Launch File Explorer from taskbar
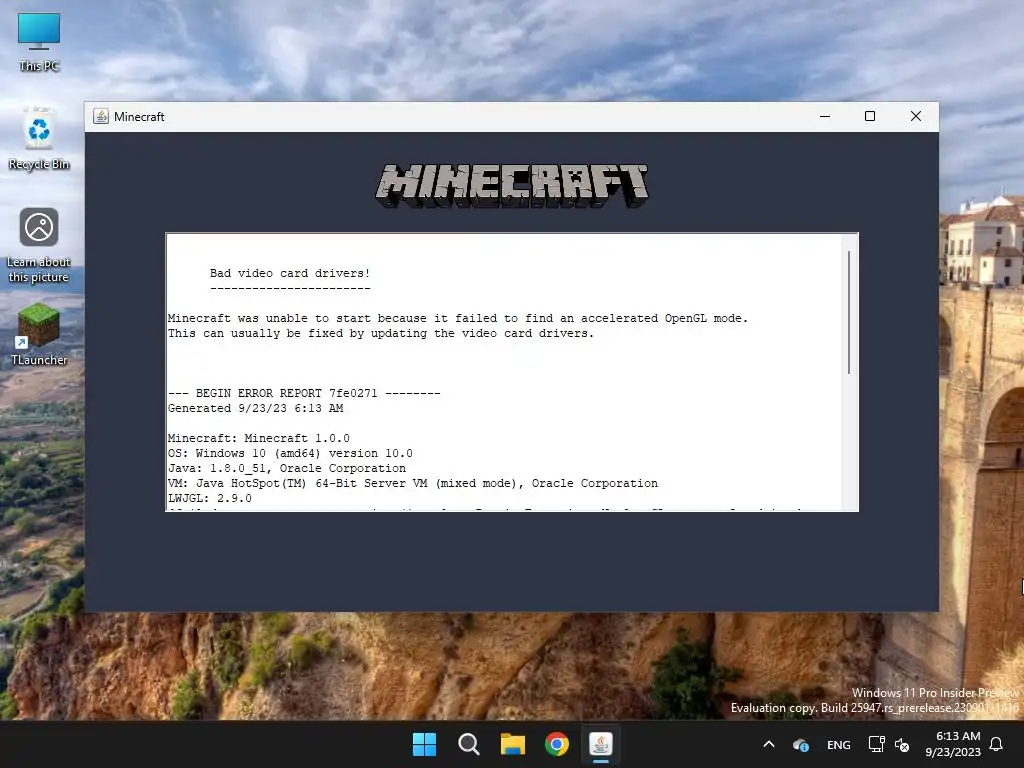 pyautogui.click(x=513, y=744)
